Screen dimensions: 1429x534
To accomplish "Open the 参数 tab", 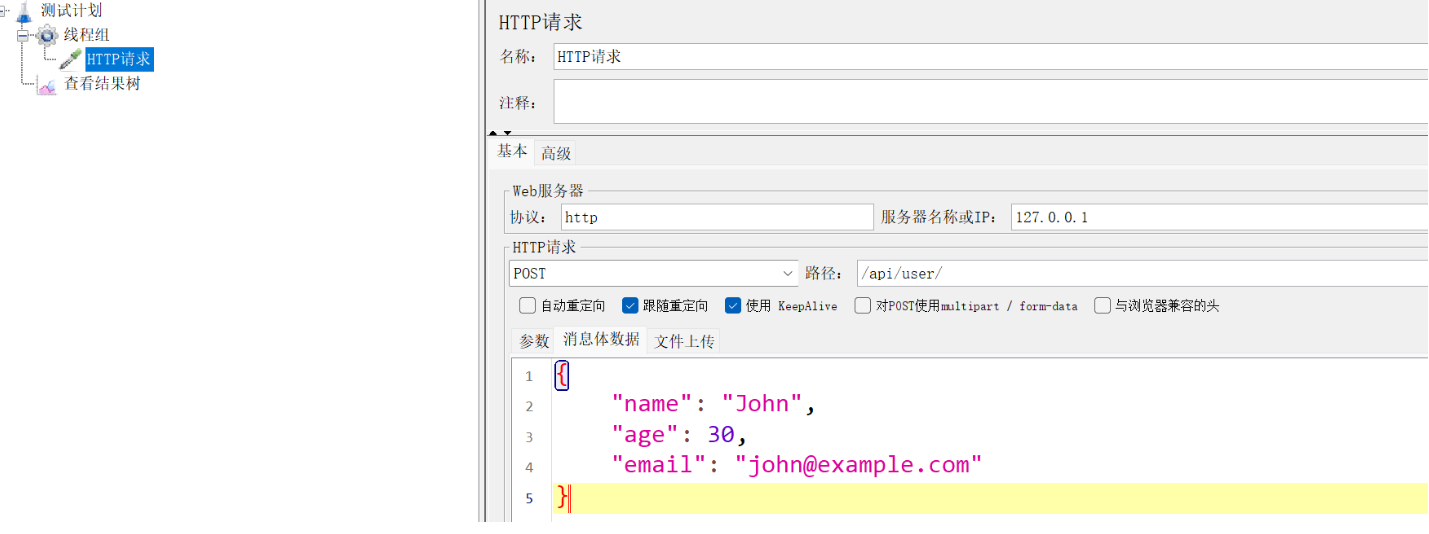I will (x=534, y=341).
